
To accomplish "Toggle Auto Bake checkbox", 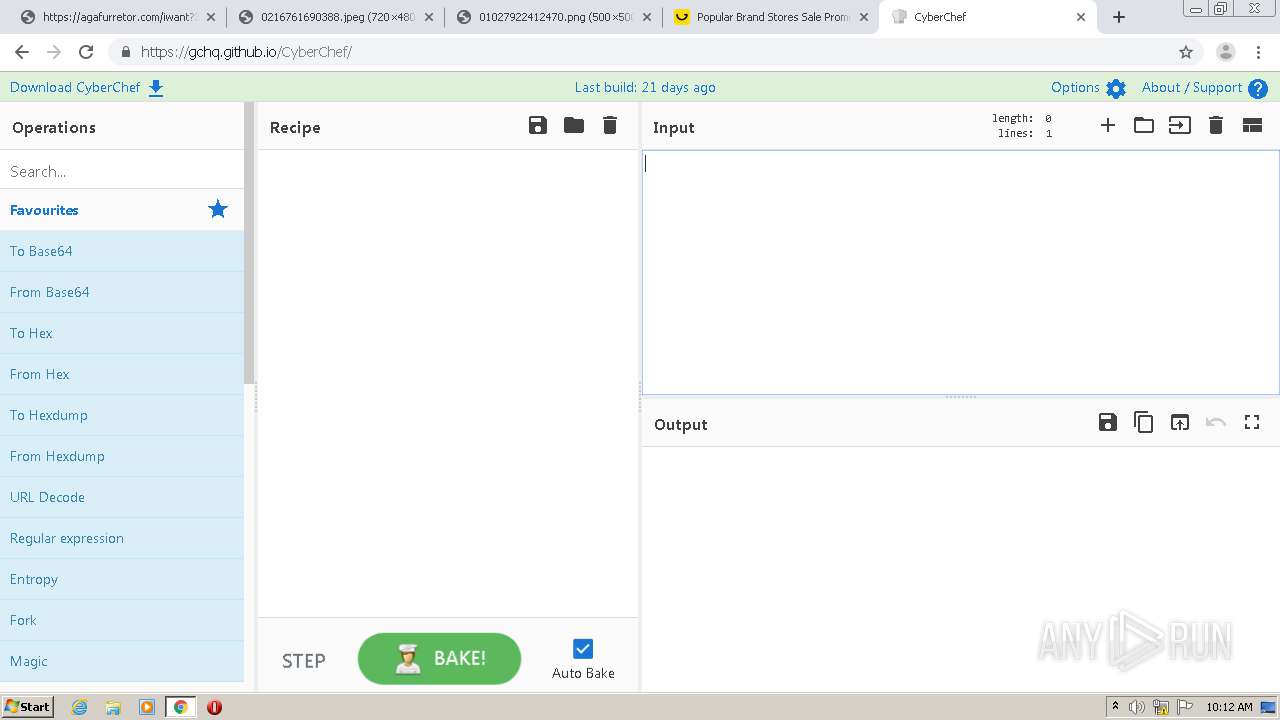I will [583, 648].
